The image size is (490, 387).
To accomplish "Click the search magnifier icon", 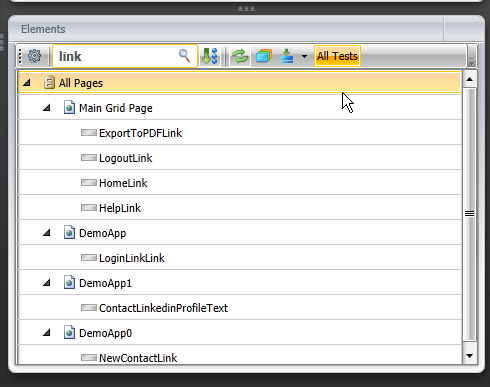I will (x=184, y=56).
